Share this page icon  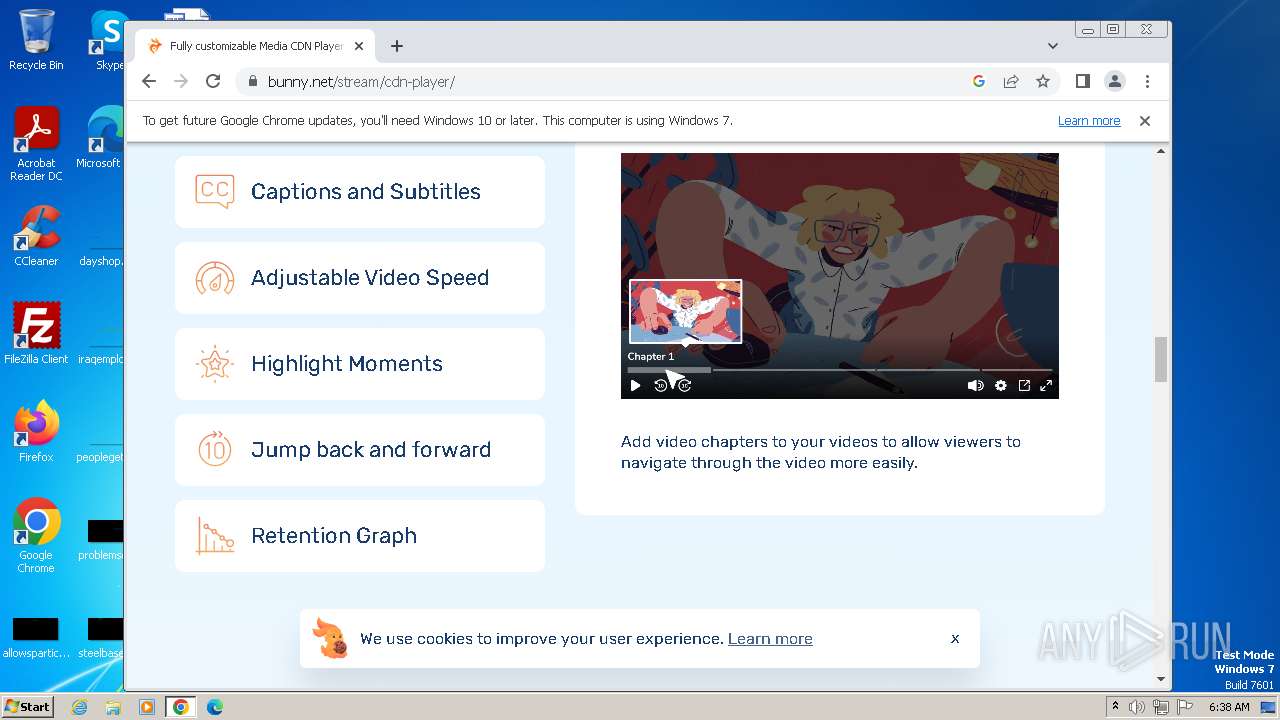(1011, 81)
